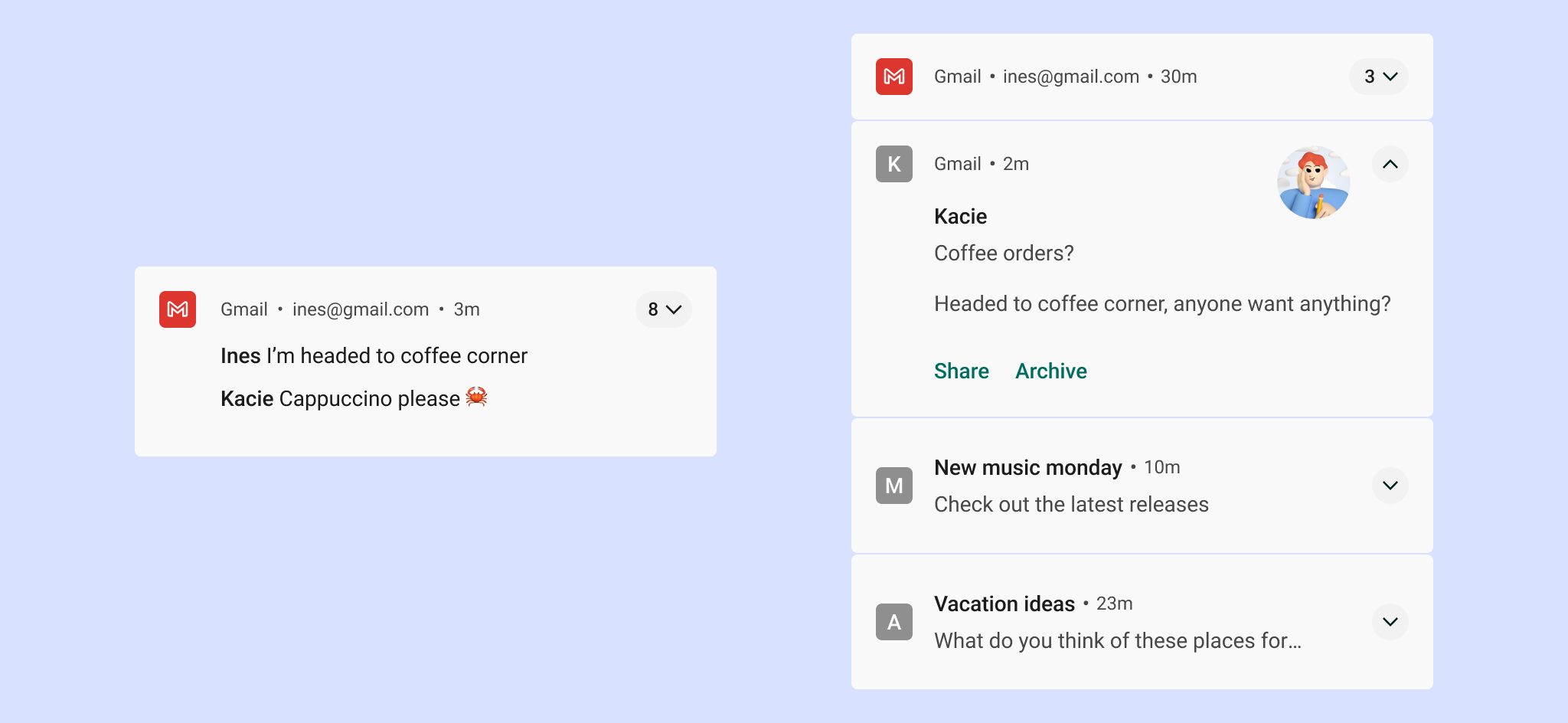Archive the Coffee orders email

1051,371
